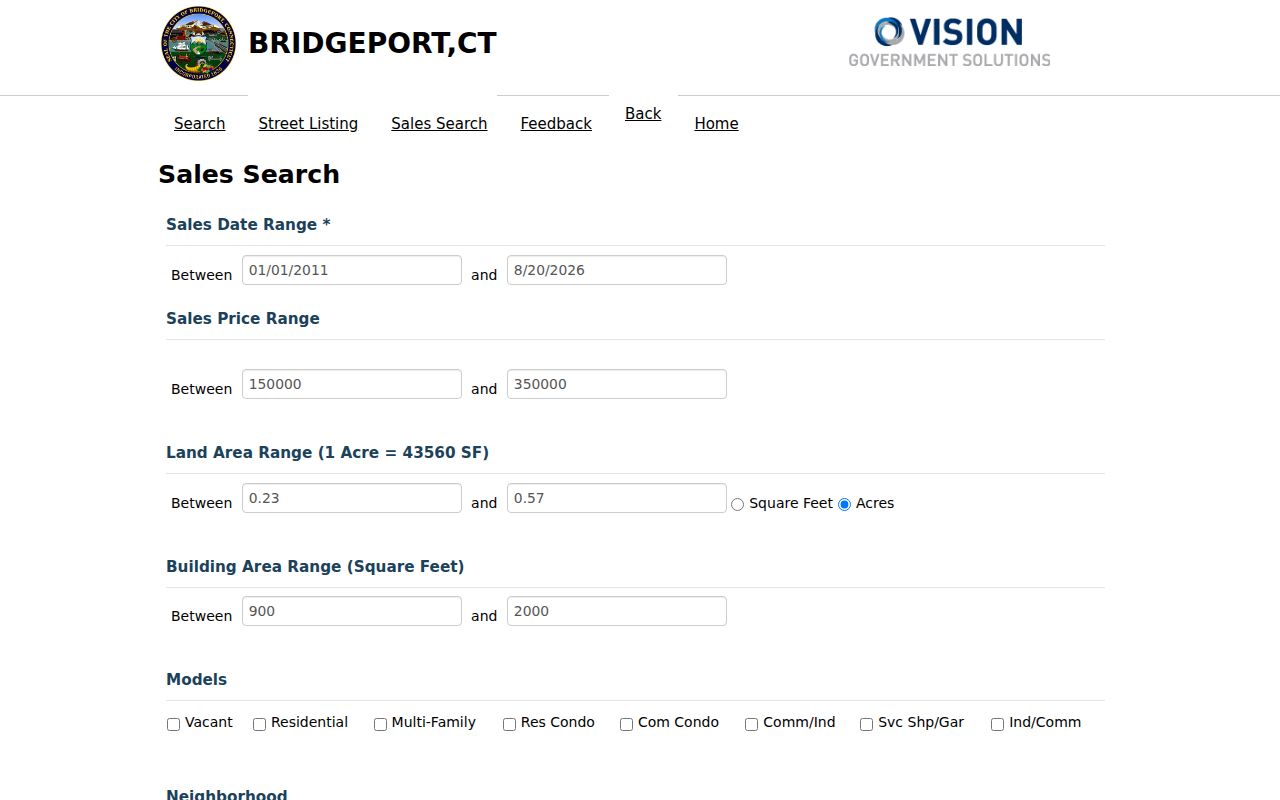
Task: Tick the Com Condo checkbox
Action: coord(627,724)
